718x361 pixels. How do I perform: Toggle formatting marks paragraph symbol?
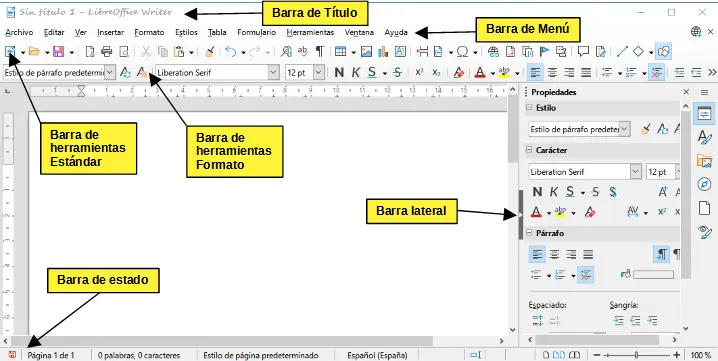pyautogui.click(x=320, y=51)
